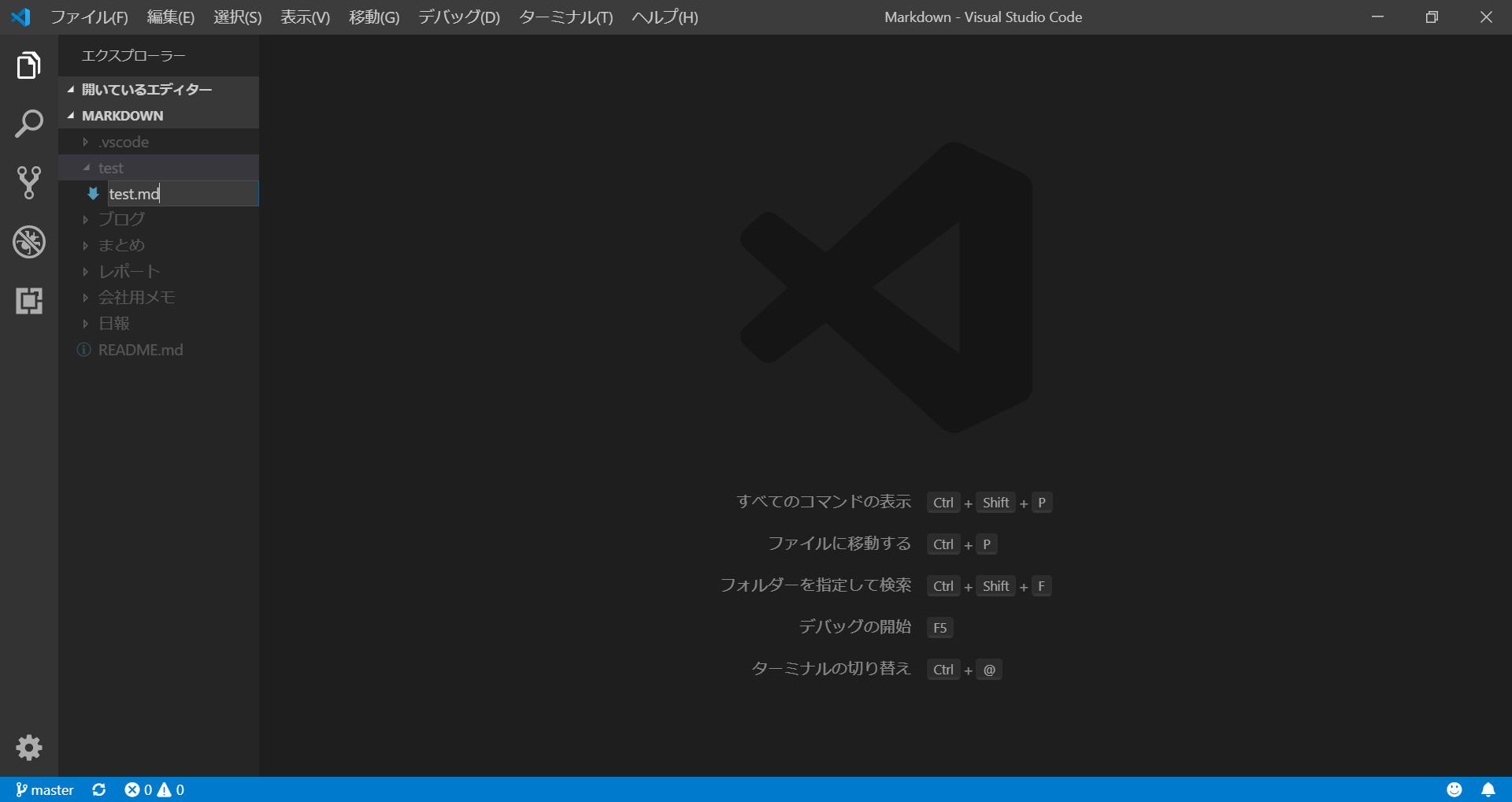Click the エクスプローラー panel title
The width and height of the screenshot is (1512, 802).
[x=134, y=56]
